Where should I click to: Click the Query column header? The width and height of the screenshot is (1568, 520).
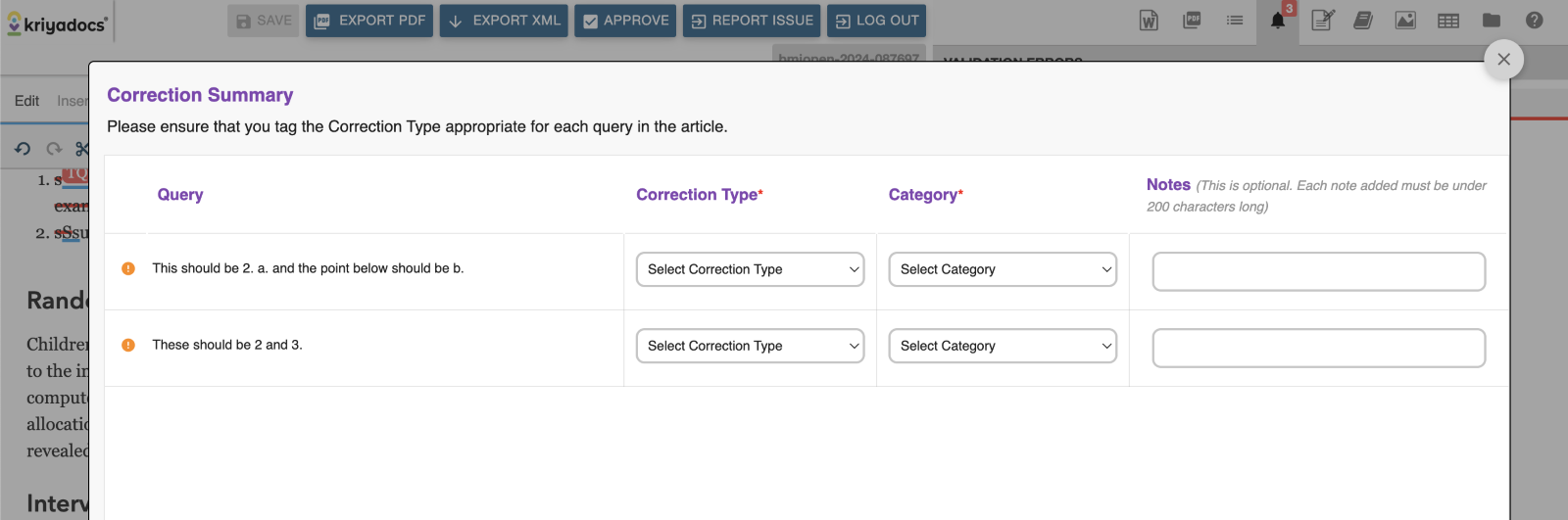coord(180,194)
